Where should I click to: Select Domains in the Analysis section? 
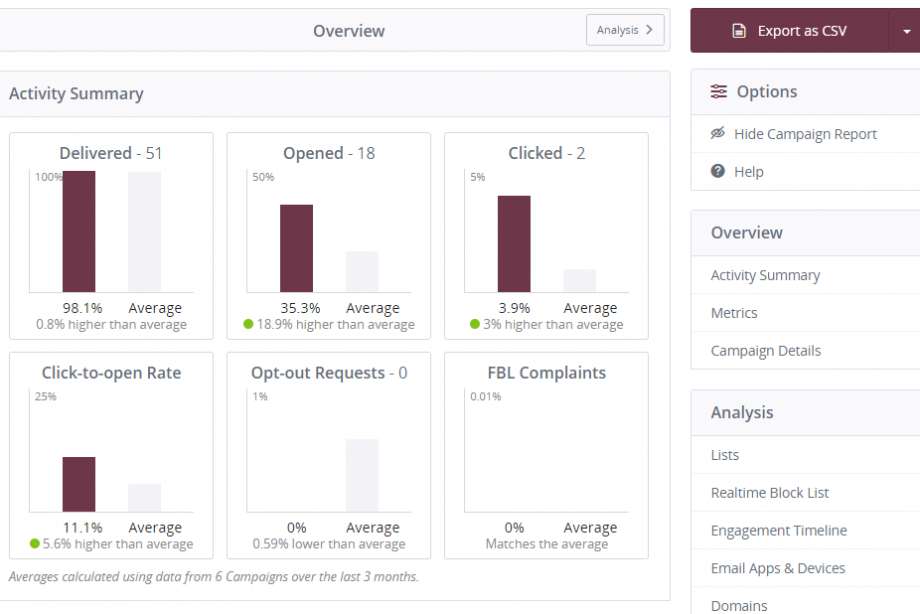739,604
